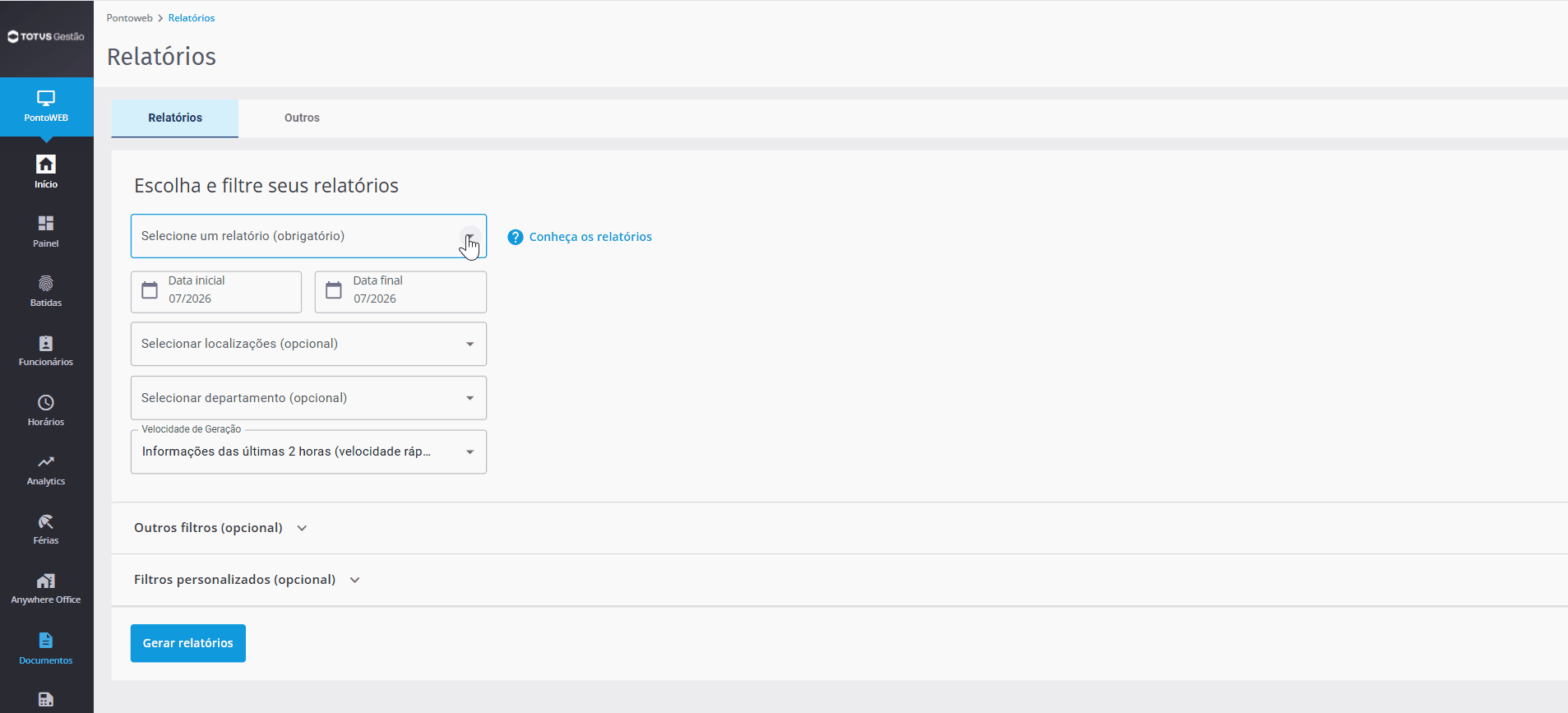Click the calendar icon for Data inicial
The image size is (1568, 713).
click(x=150, y=290)
